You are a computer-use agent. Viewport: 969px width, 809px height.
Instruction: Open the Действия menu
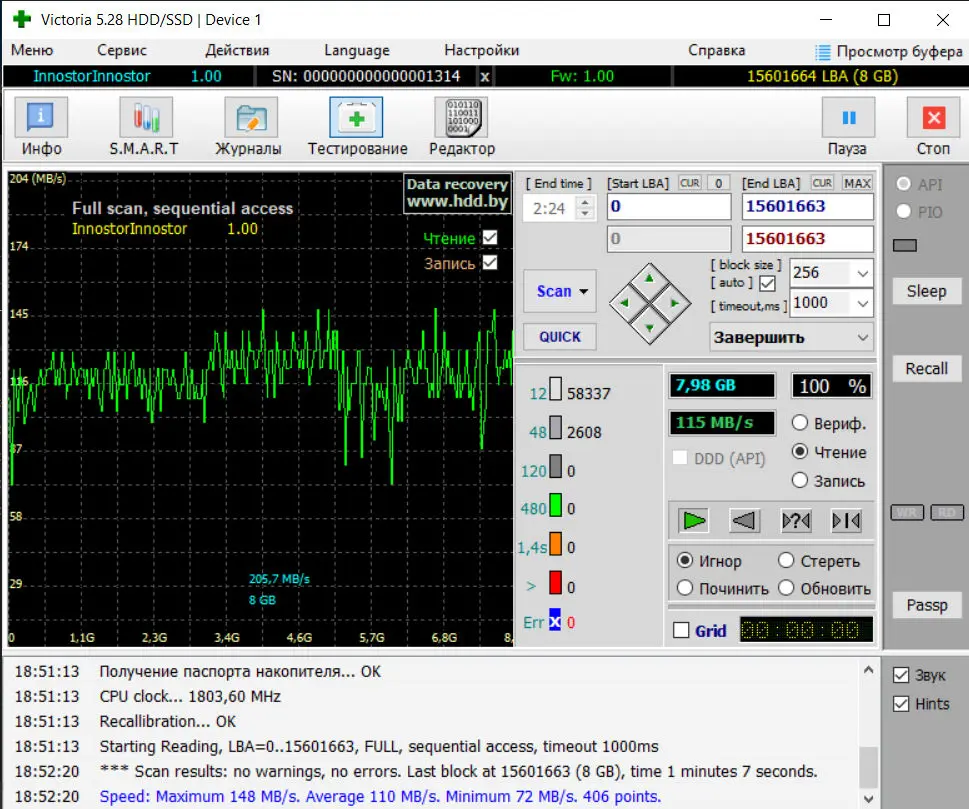(237, 51)
